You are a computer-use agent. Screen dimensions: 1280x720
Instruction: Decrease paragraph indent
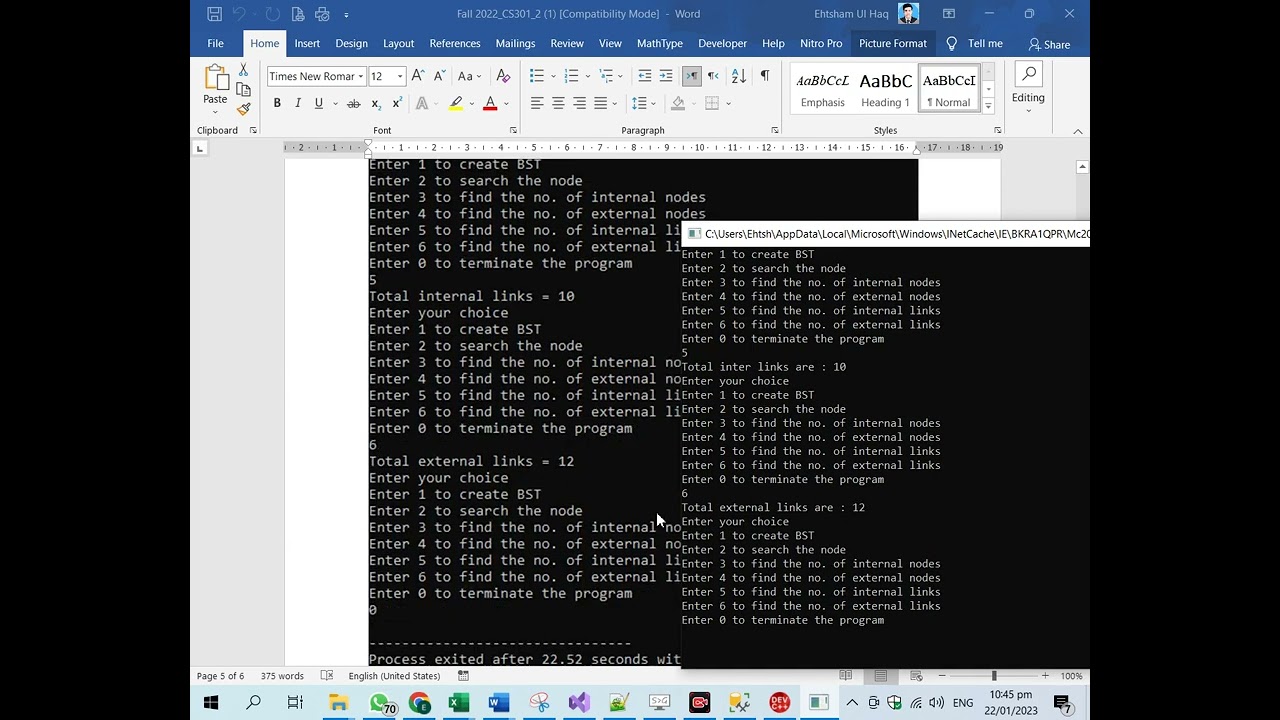click(645, 76)
